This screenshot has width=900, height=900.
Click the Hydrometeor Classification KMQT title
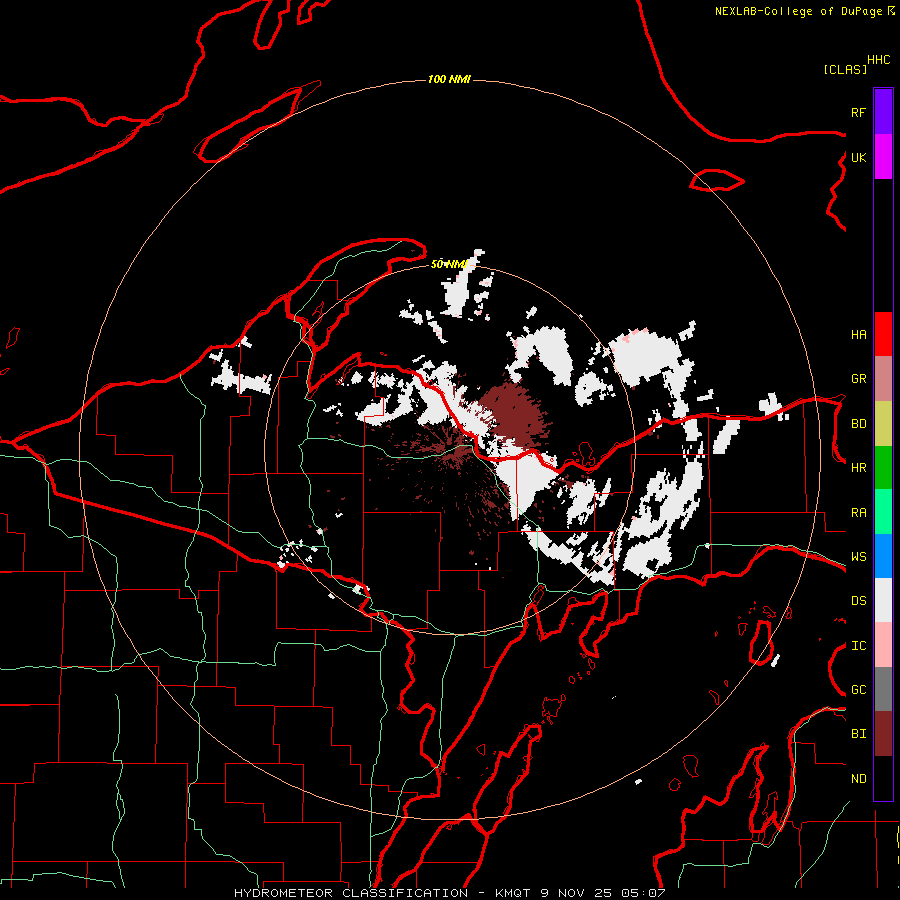(x=449, y=893)
